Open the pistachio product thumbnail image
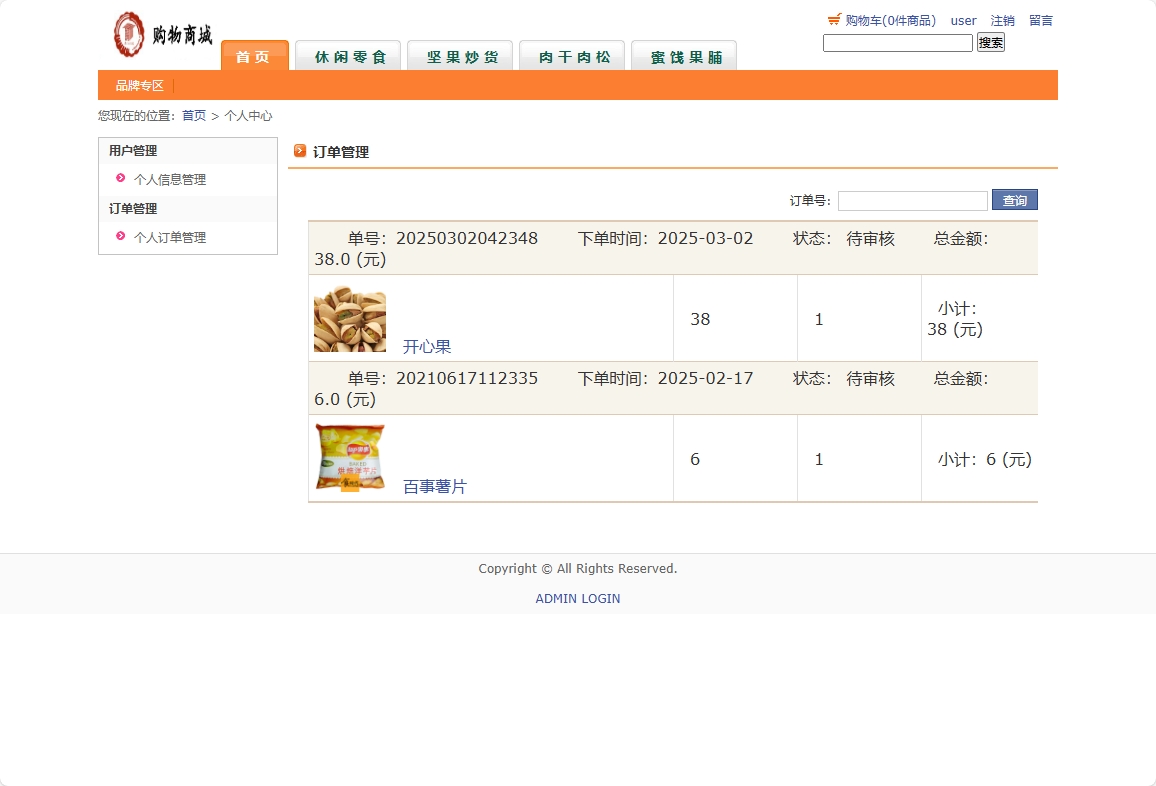The width and height of the screenshot is (1156, 786). coord(349,318)
